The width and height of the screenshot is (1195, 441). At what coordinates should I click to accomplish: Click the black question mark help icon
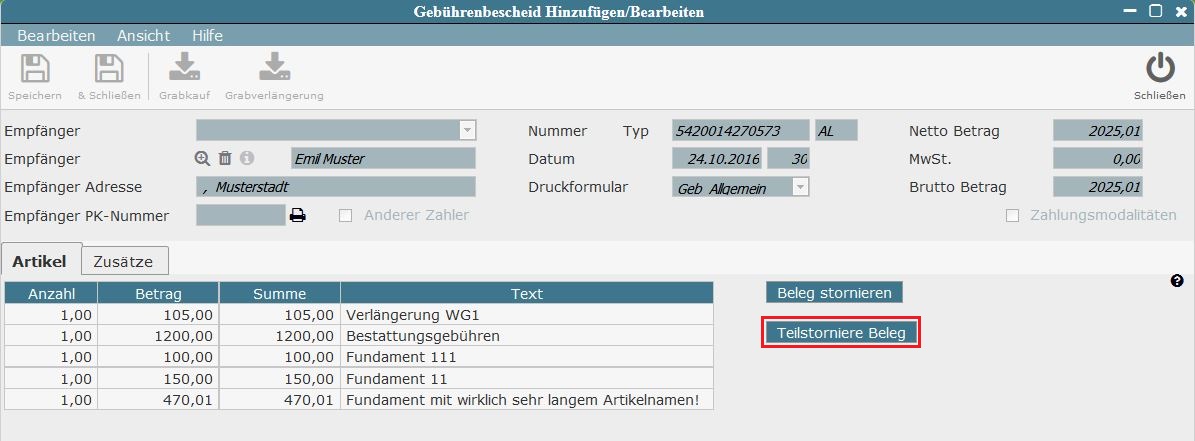pos(1177,282)
